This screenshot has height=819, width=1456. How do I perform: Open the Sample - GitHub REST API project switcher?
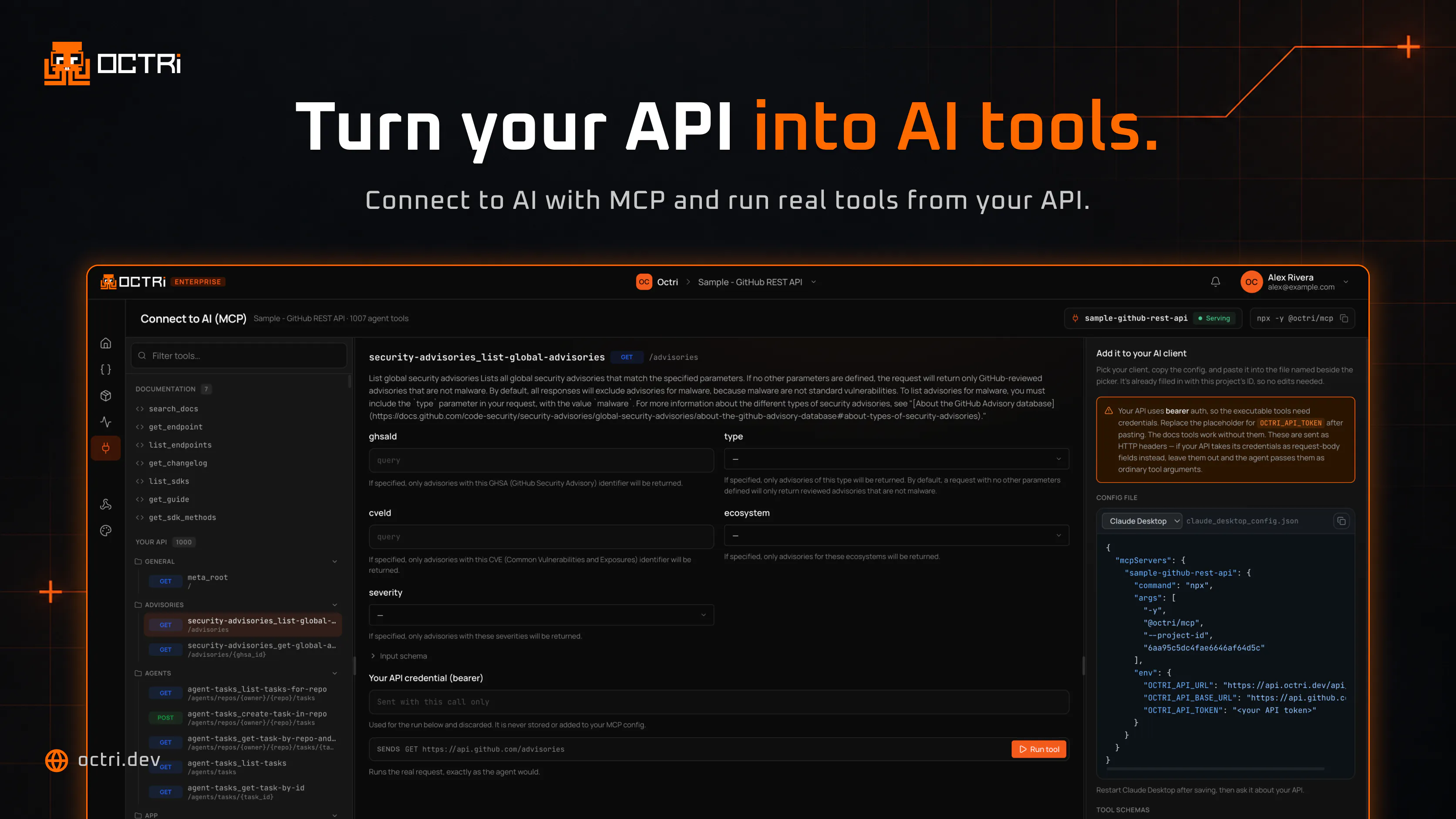pyautogui.click(x=757, y=282)
